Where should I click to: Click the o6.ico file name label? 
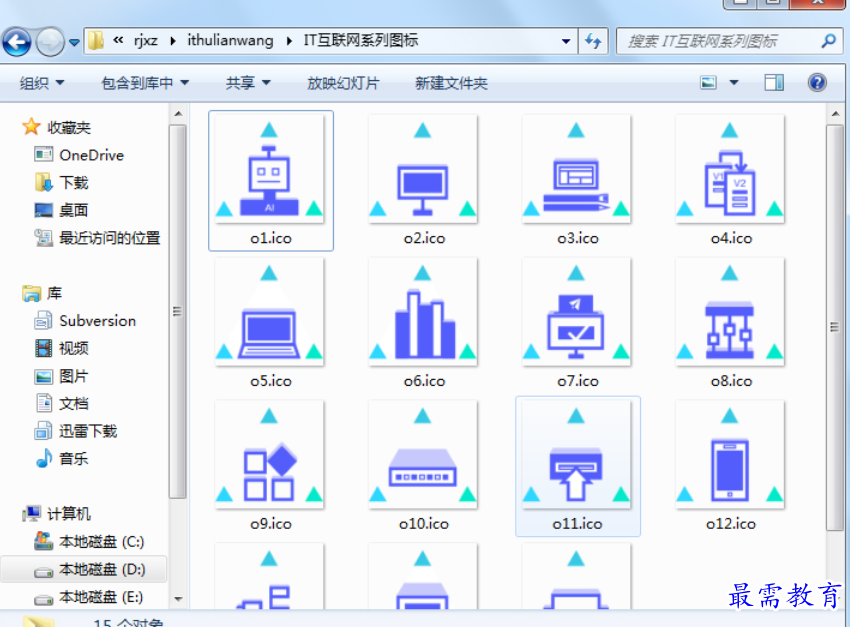(x=424, y=381)
